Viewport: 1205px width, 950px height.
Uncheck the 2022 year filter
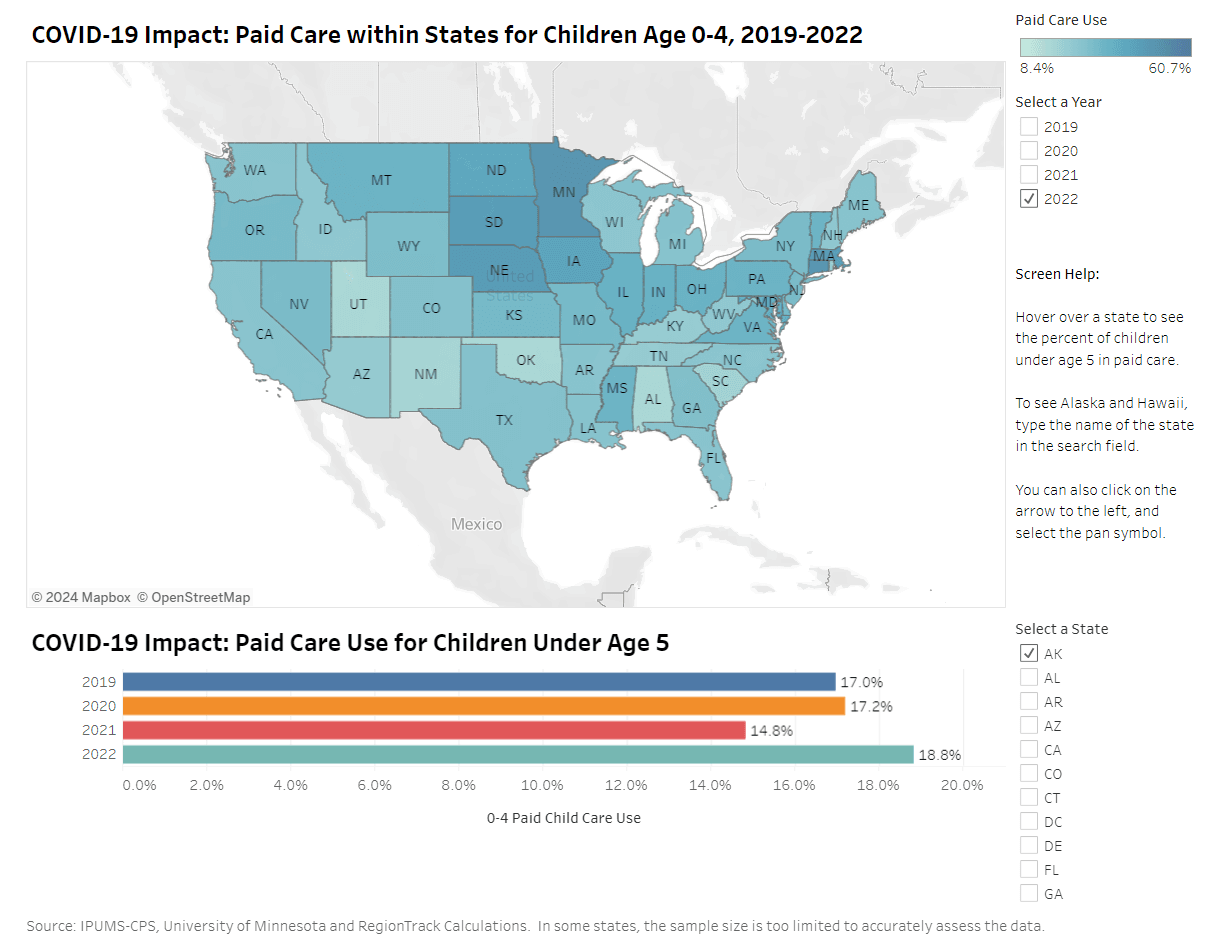1028,198
